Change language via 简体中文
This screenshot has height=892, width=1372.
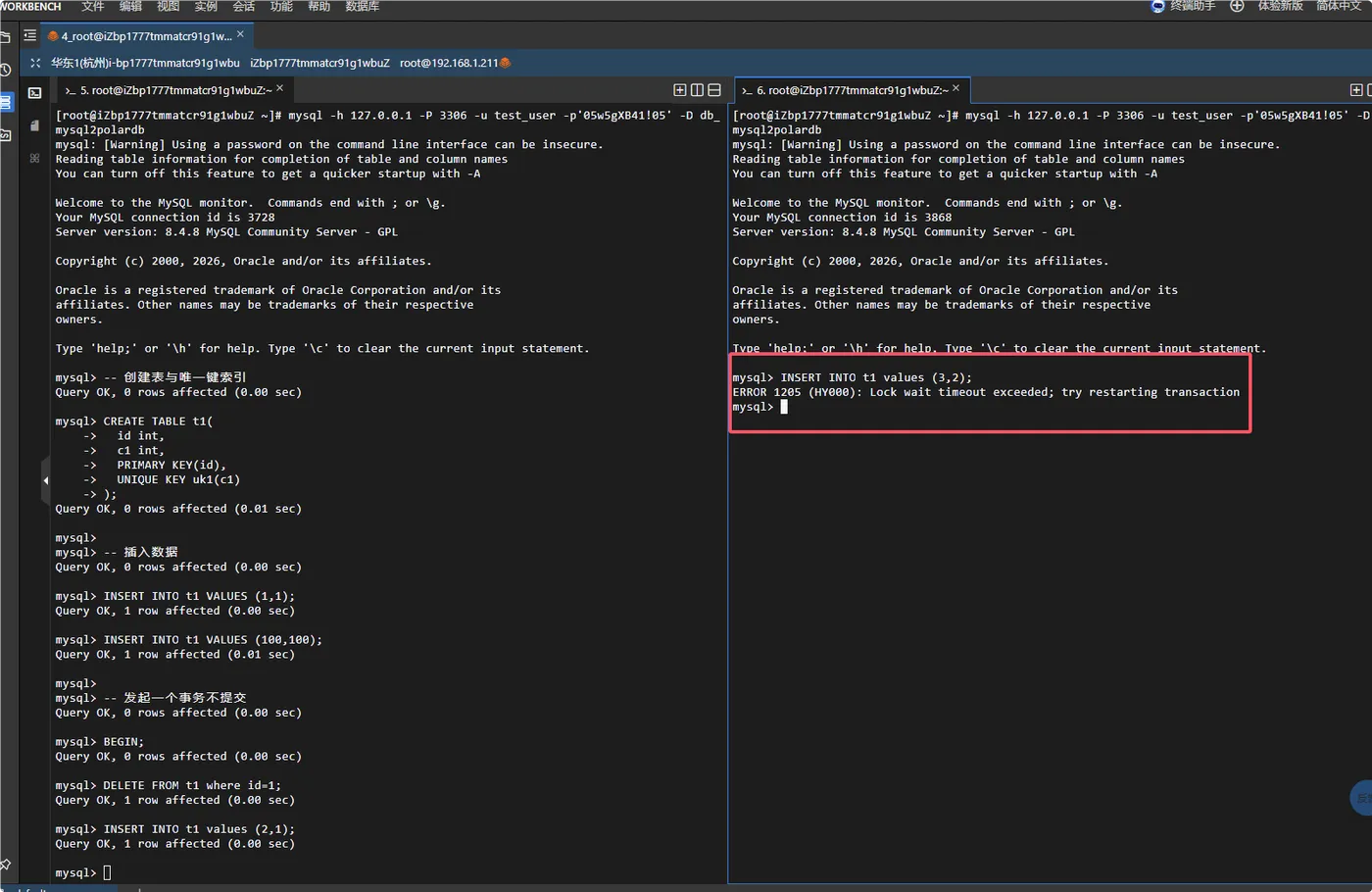(x=1339, y=6)
